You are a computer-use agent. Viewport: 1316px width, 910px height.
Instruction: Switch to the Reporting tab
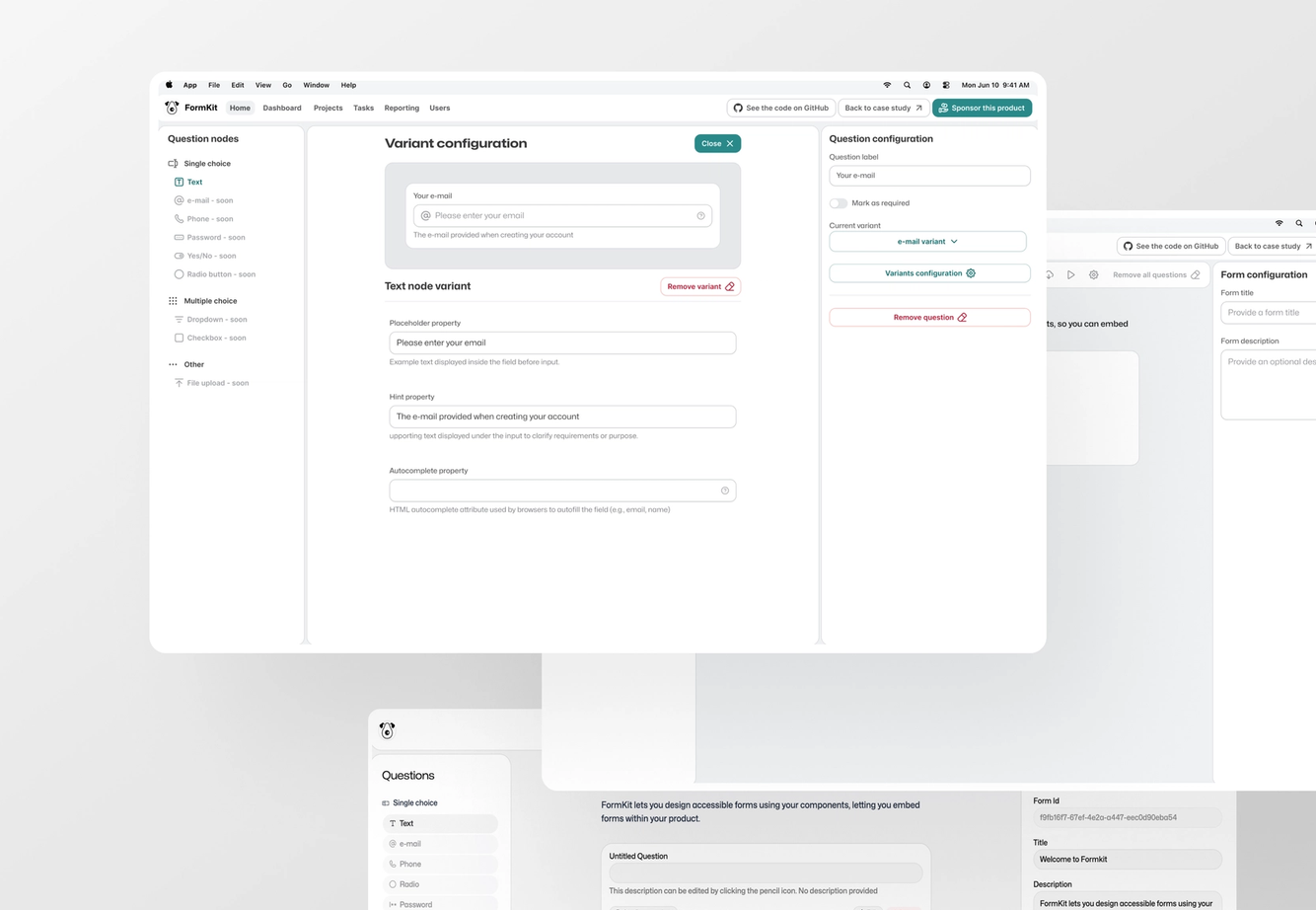point(402,108)
